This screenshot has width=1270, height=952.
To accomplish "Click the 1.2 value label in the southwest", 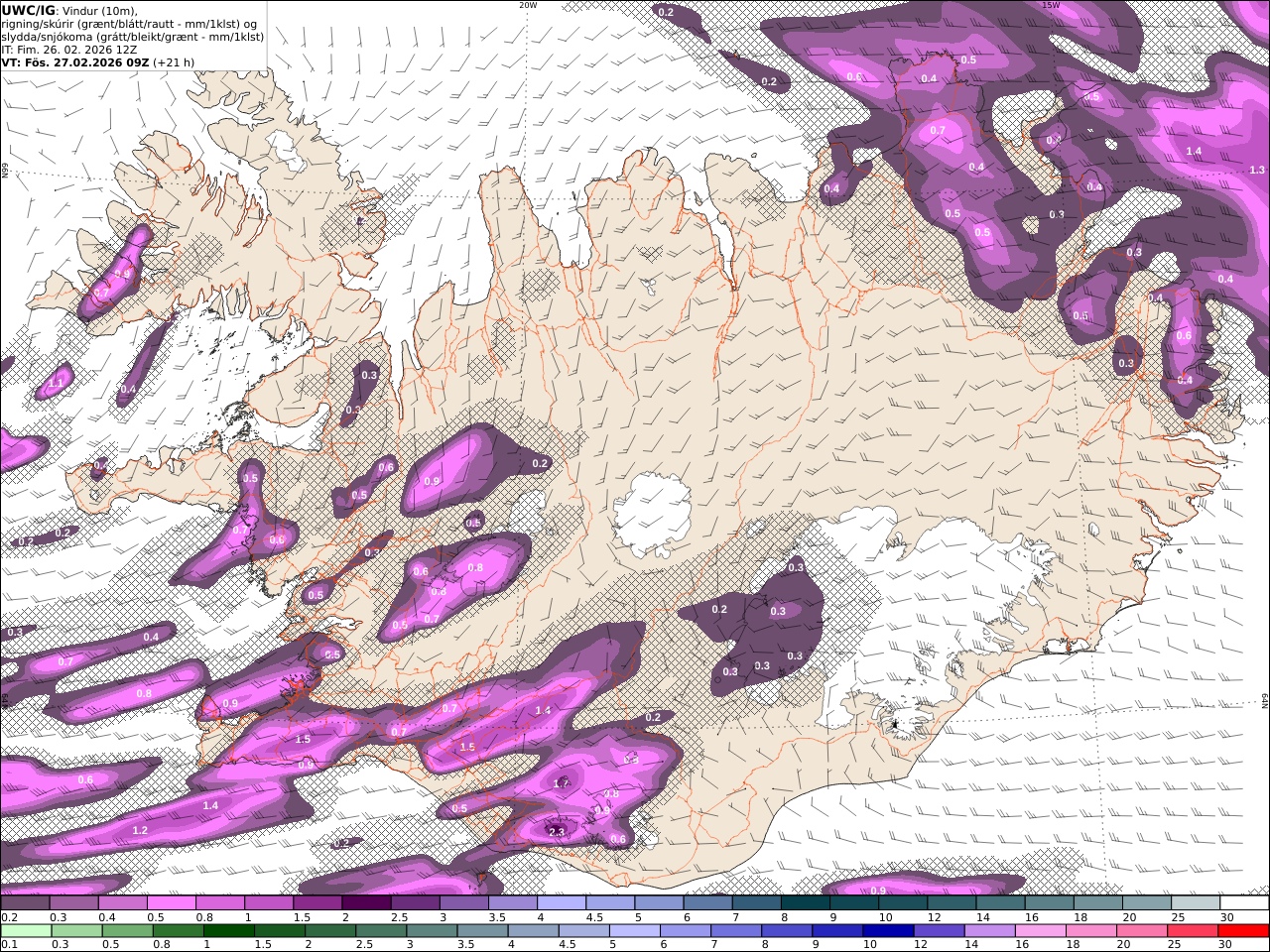I will click(140, 830).
